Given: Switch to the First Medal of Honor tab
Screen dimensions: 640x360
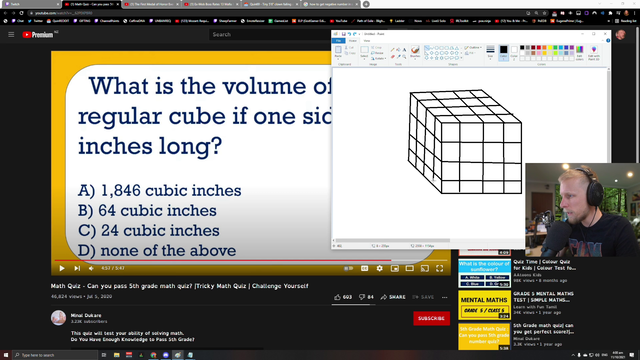Looking at the screenshot, I should pyautogui.click(x=150, y=4).
